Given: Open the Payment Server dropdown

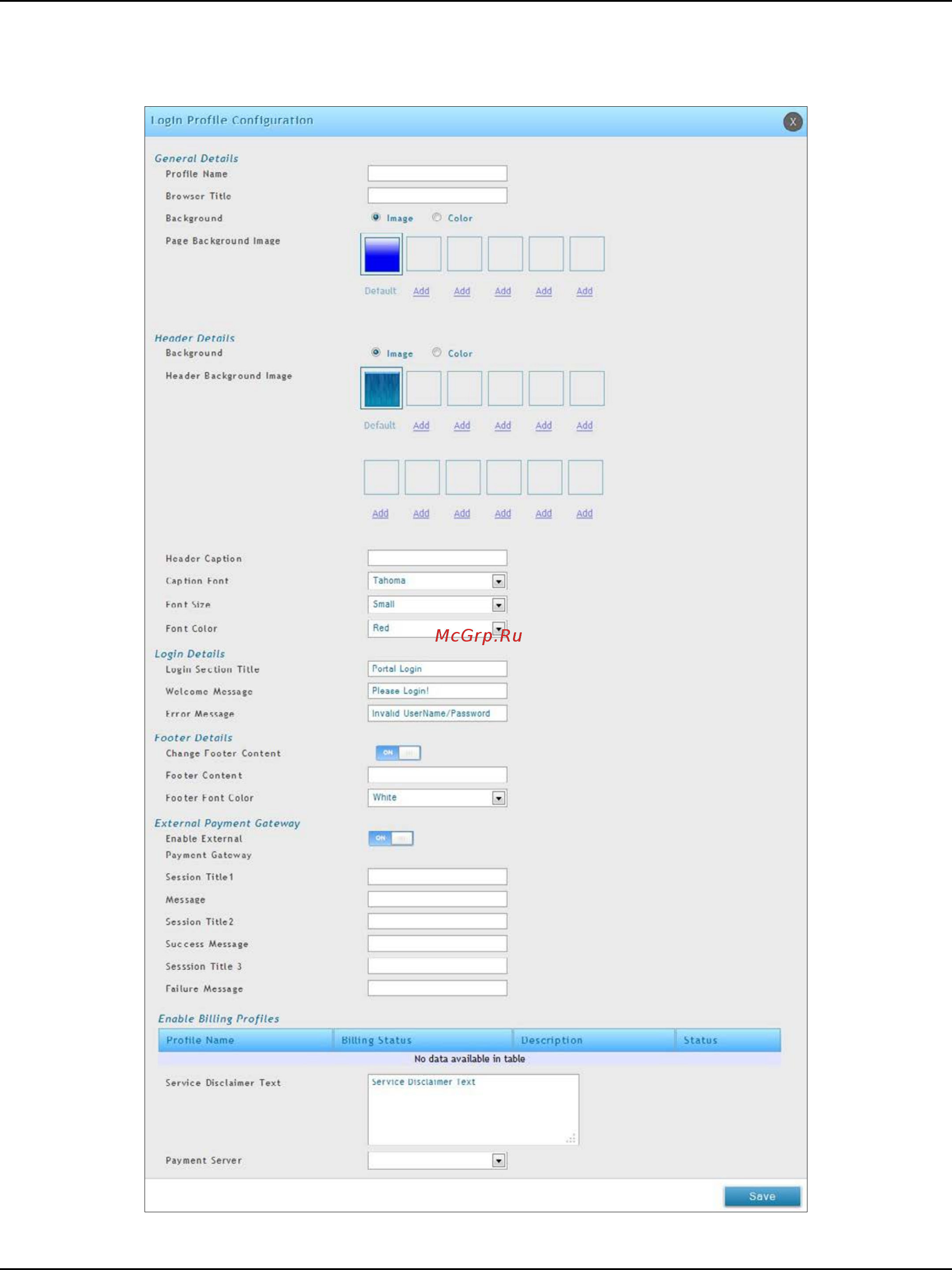Looking at the screenshot, I should [x=437, y=1160].
